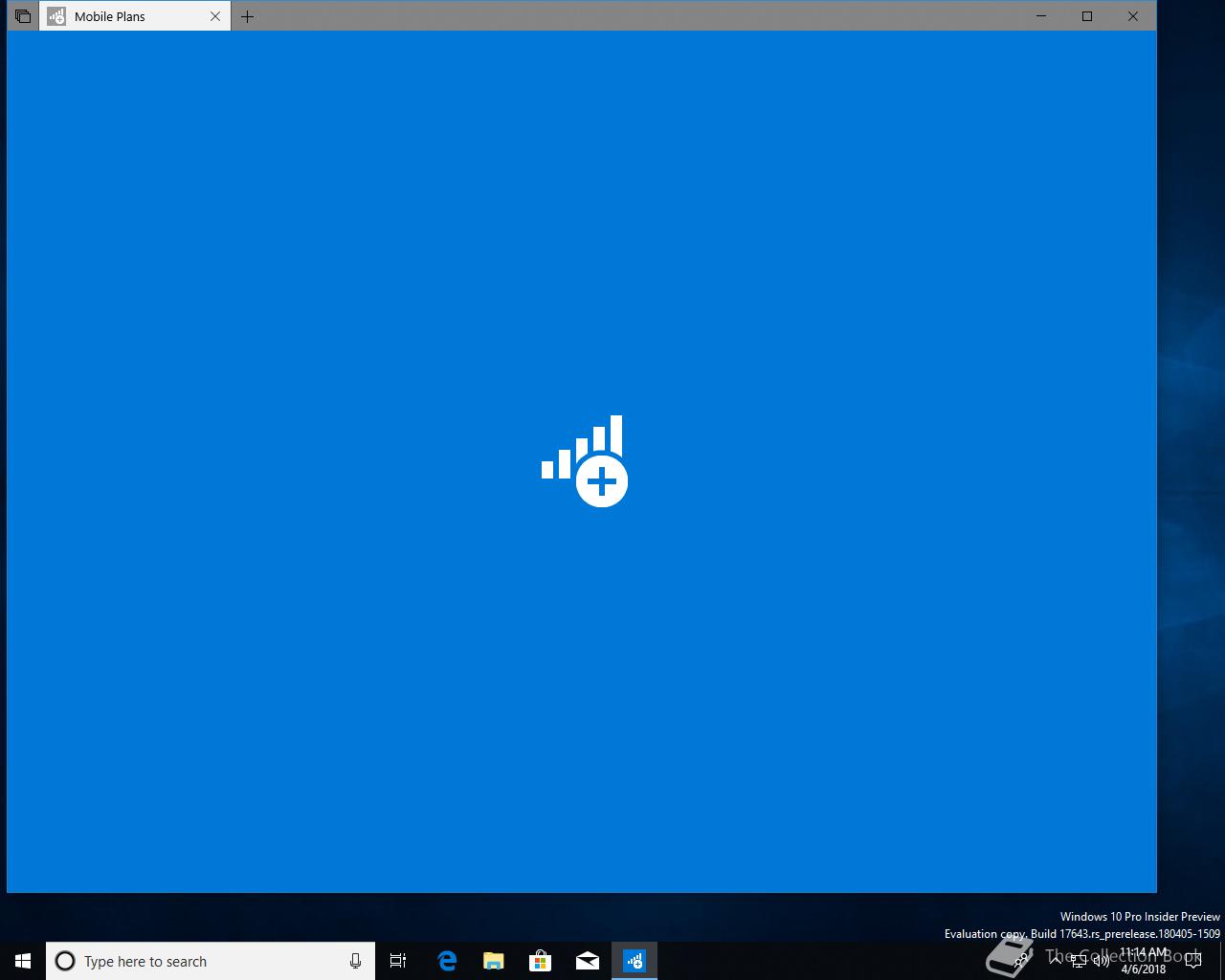Image resolution: width=1225 pixels, height=980 pixels.
Task: Launch Microsoft Edge from taskbar
Action: pyautogui.click(x=447, y=961)
